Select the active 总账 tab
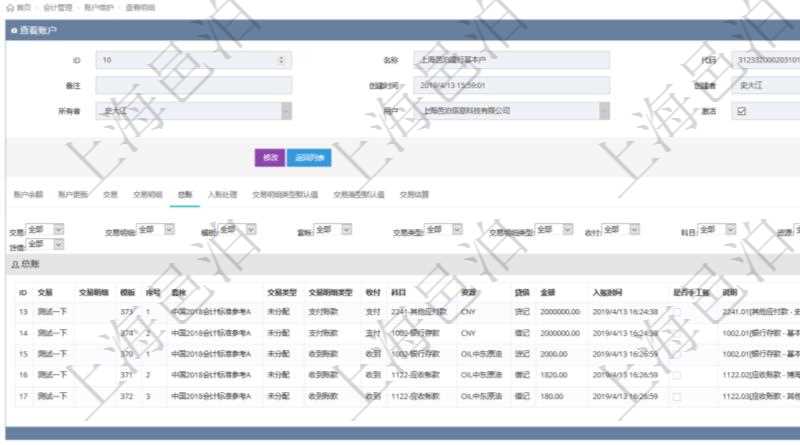800x445 pixels. coord(185,194)
